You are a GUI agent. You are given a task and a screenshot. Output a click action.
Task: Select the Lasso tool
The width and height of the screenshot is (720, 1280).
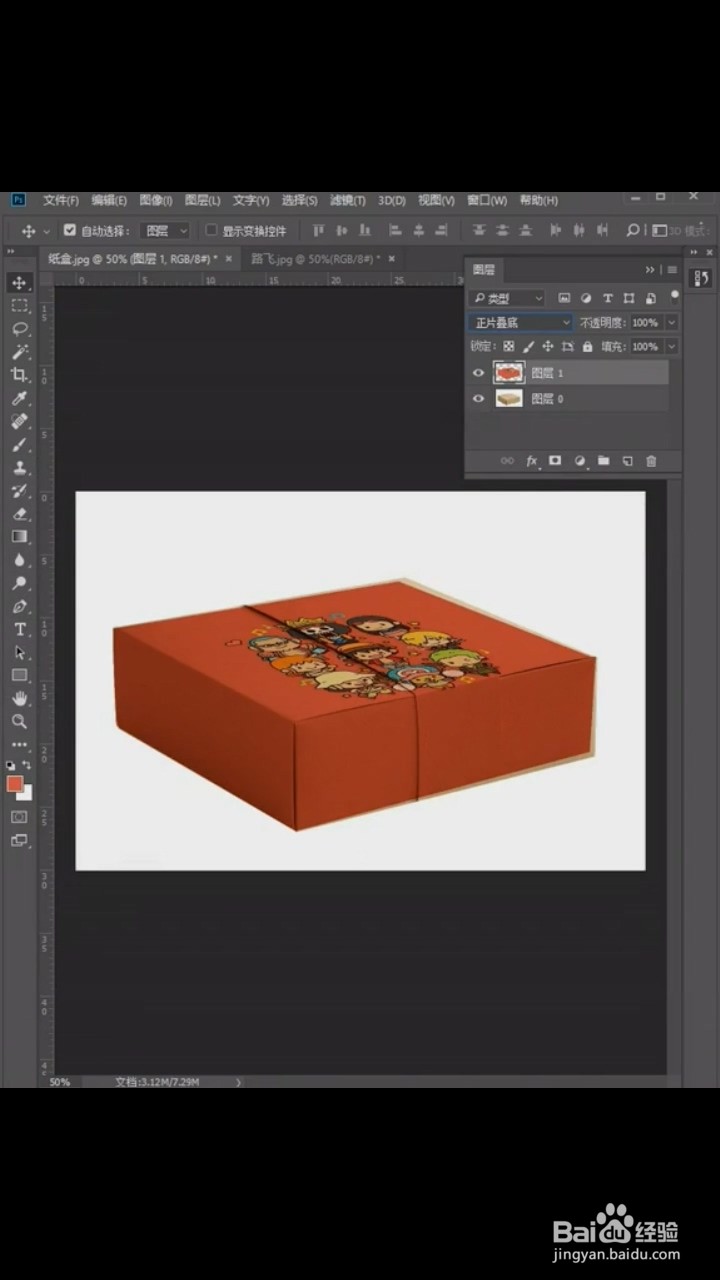[x=19, y=329]
